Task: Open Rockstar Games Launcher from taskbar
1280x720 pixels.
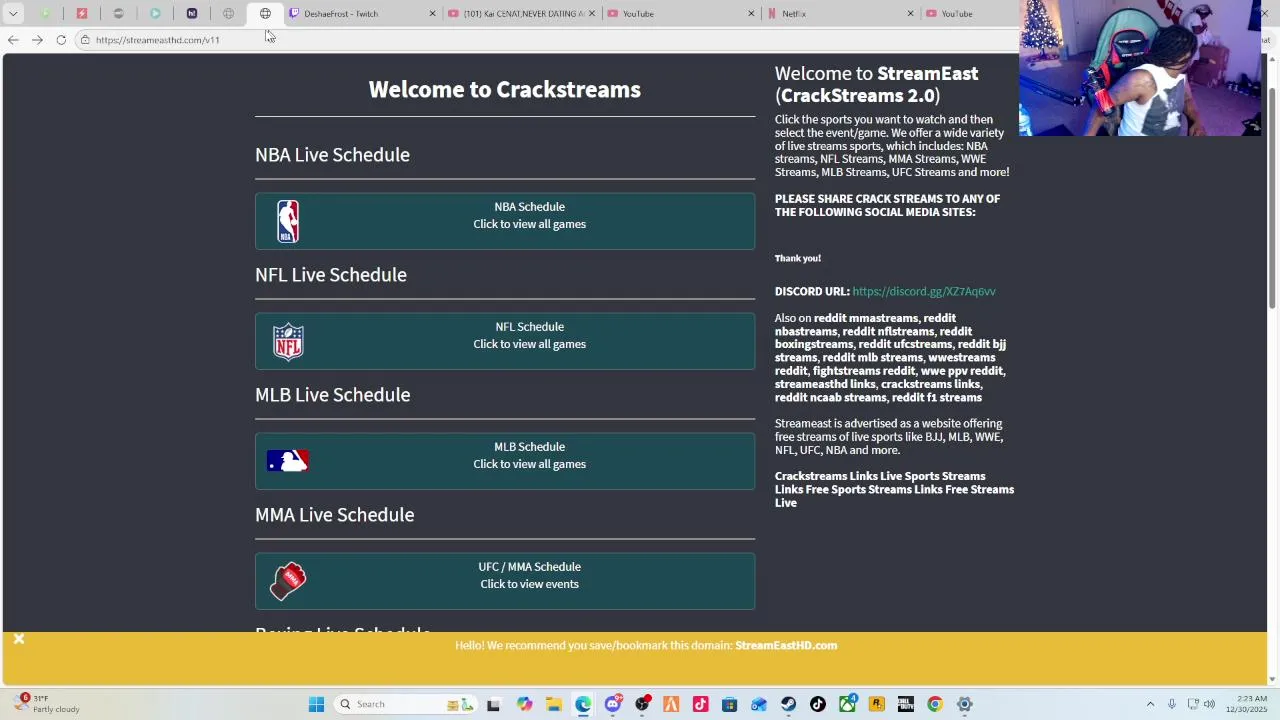Action: click(876, 704)
